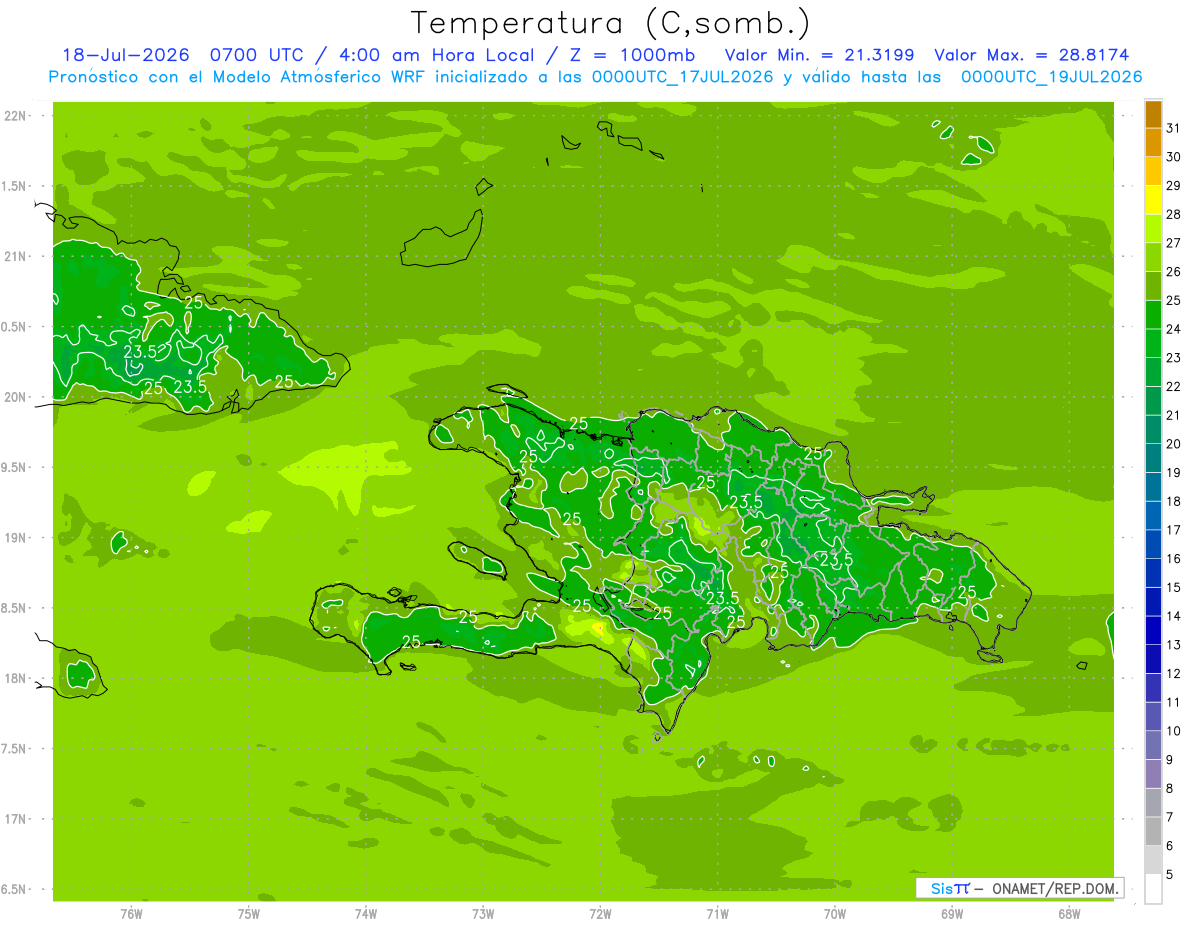
Task: Click the "Valor Max. = 28.8174" value
Action: click(1031, 55)
